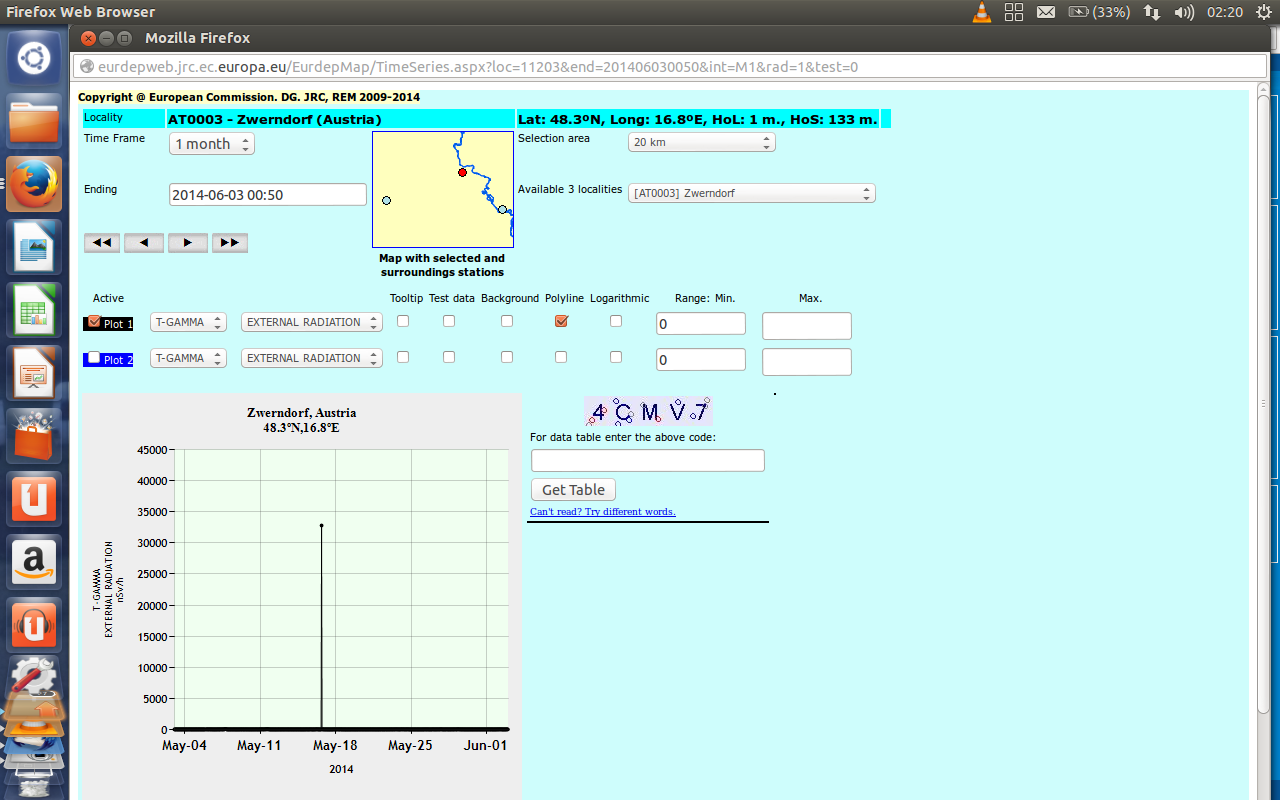Viewport: 1280px width, 800px height.
Task: Open the mail envelope indicator in top bar
Action: coord(1046,12)
